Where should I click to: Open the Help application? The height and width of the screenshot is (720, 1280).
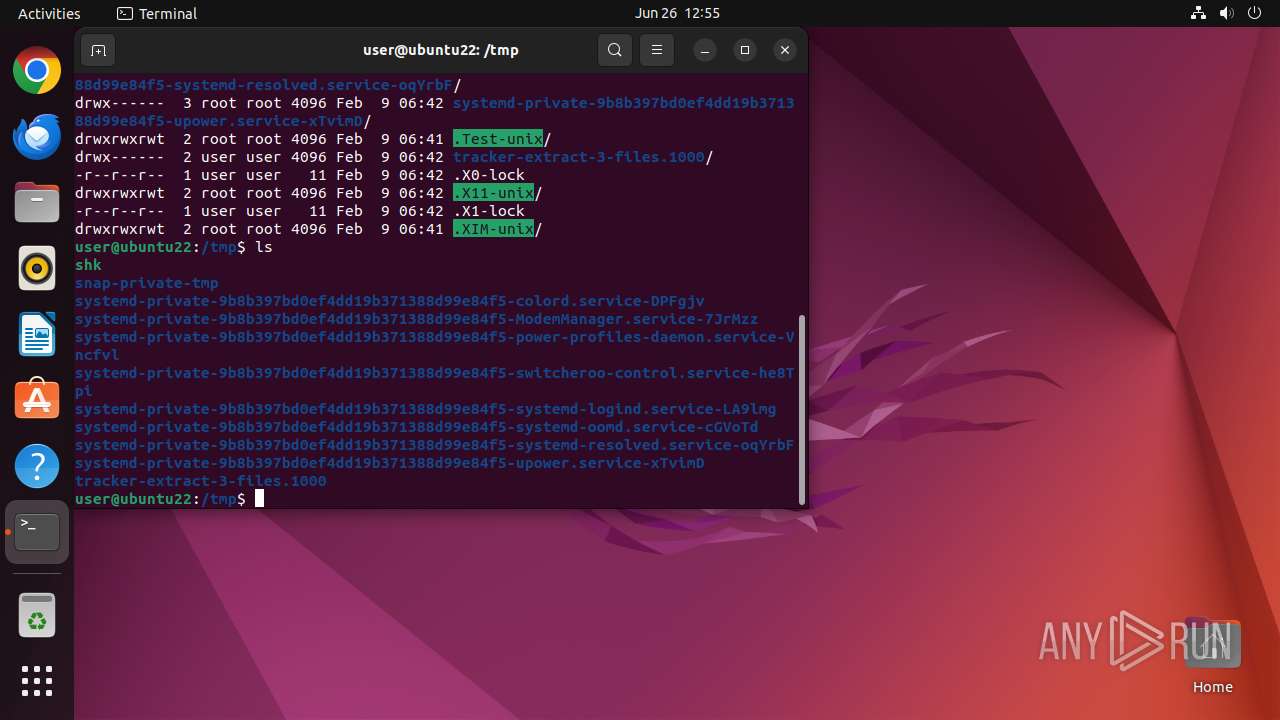click(x=37, y=467)
